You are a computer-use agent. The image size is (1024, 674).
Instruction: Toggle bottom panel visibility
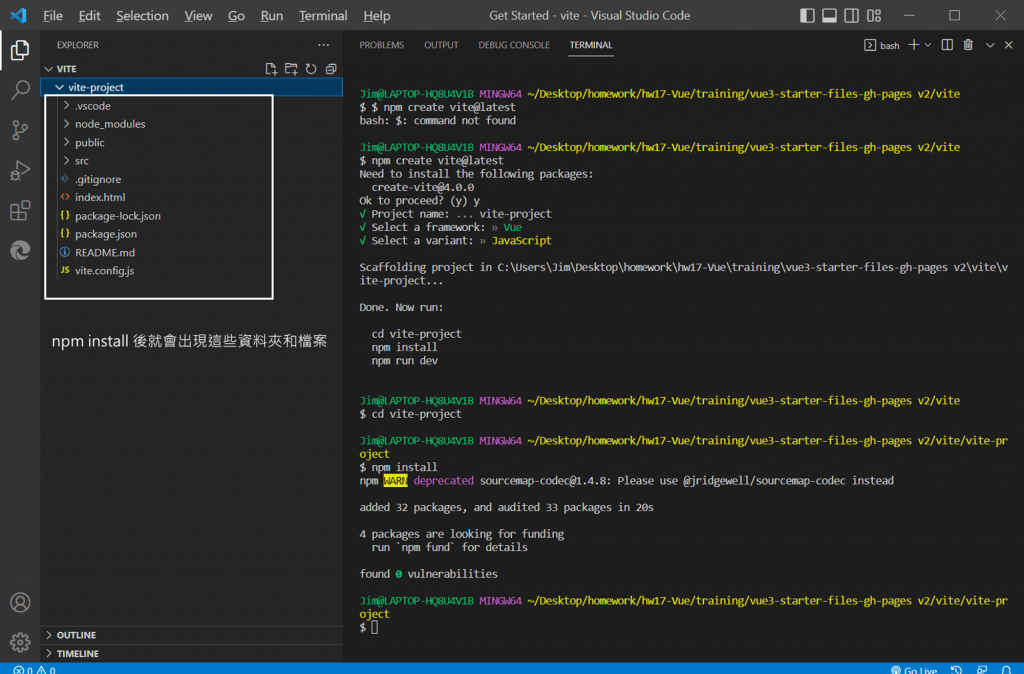tap(829, 15)
